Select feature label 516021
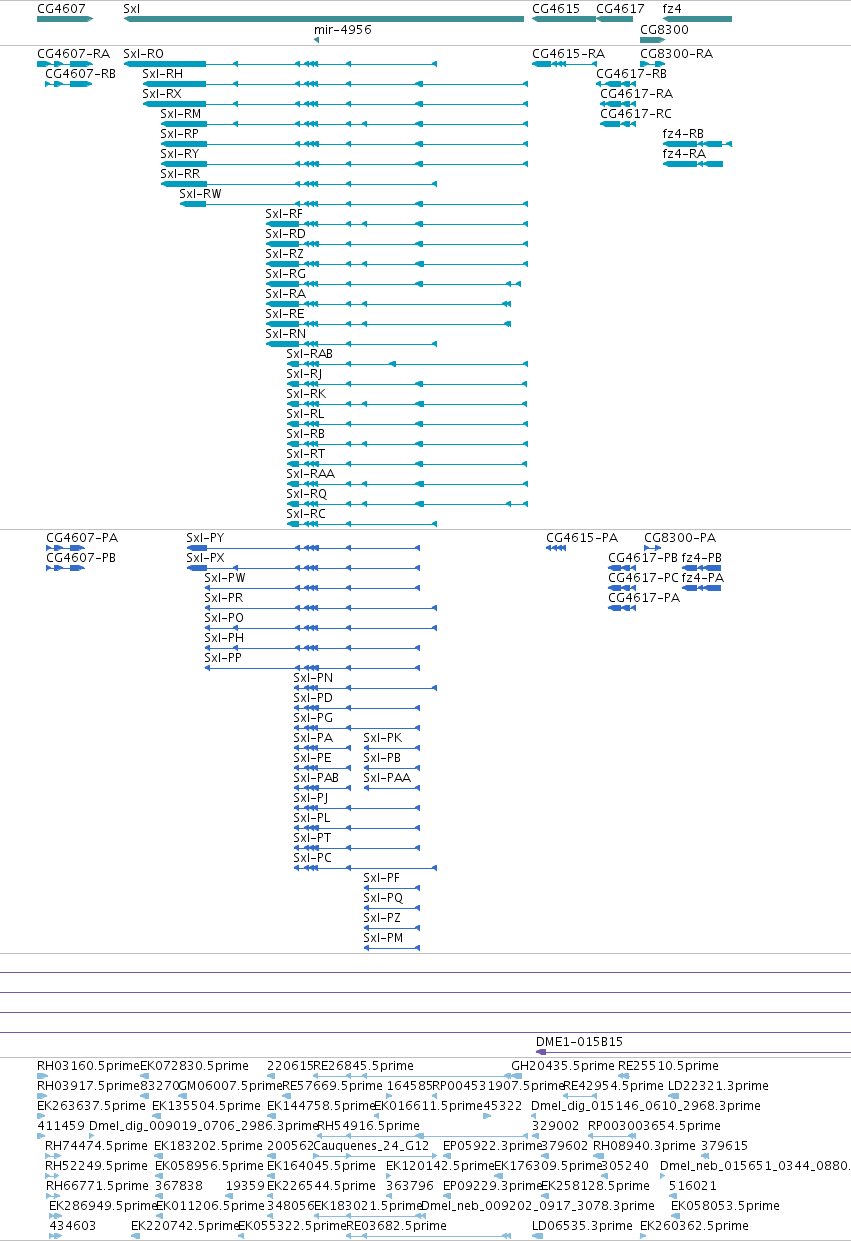This screenshot has width=851, height=1241. click(x=693, y=1186)
